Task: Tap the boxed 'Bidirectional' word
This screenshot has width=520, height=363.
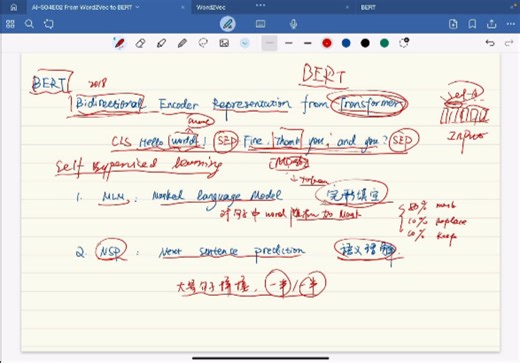Action: click(109, 103)
